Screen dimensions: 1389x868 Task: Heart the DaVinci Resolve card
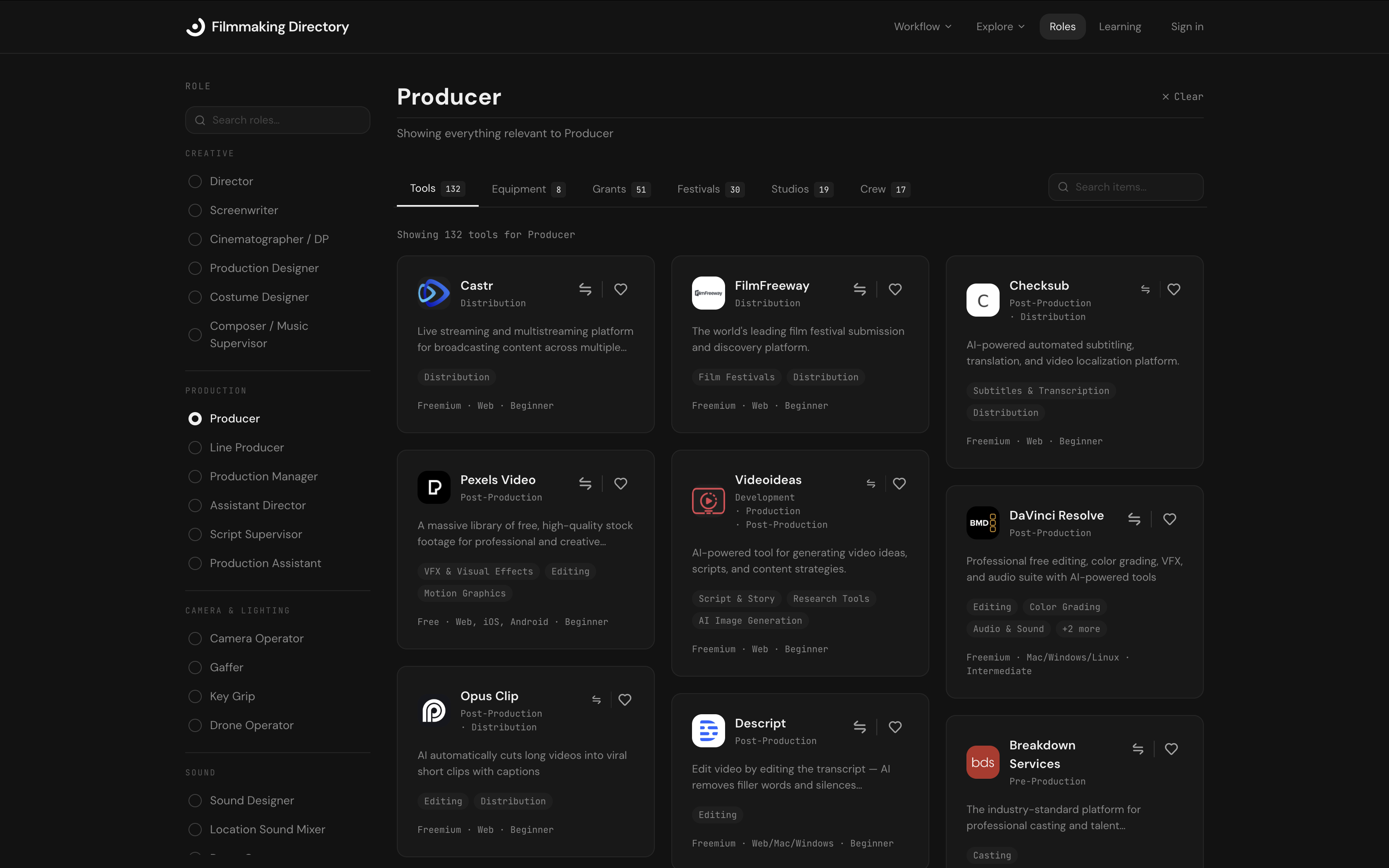coord(1169,519)
